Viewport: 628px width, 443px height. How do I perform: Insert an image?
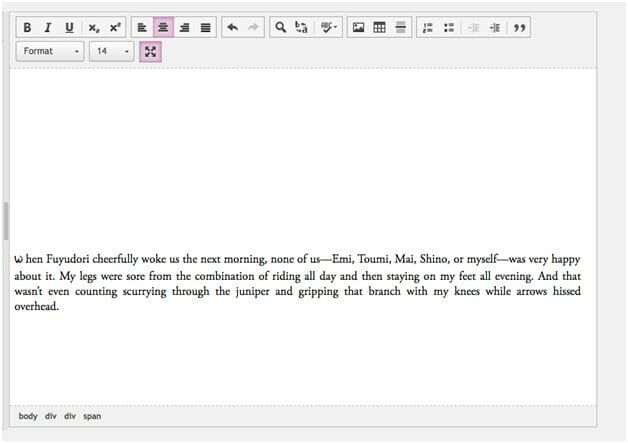click(x=358, y=28)
